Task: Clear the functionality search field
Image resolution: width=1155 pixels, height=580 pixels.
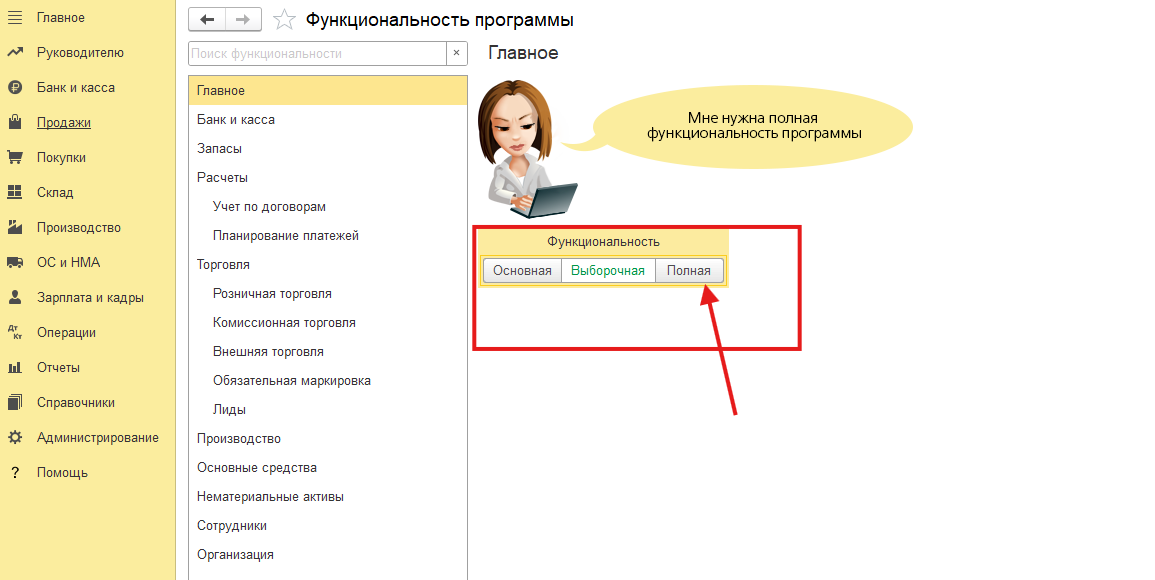Action: click(456, 54)
